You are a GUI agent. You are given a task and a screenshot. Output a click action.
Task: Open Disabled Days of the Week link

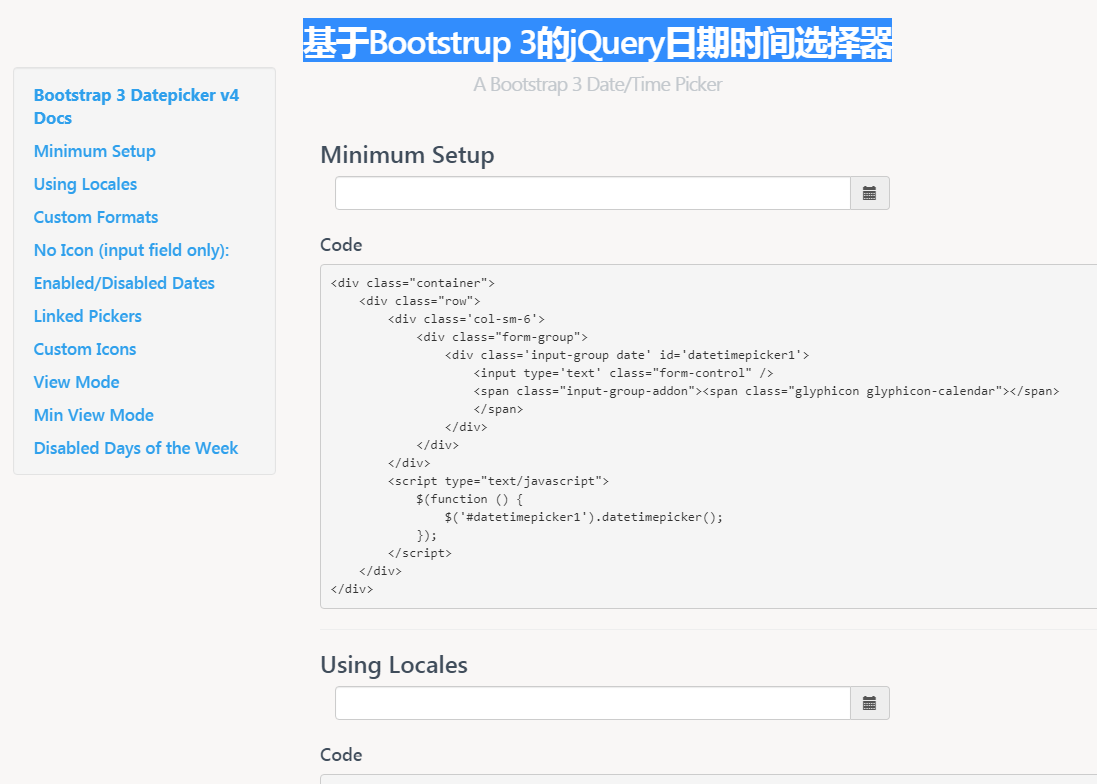click(136, 448)
